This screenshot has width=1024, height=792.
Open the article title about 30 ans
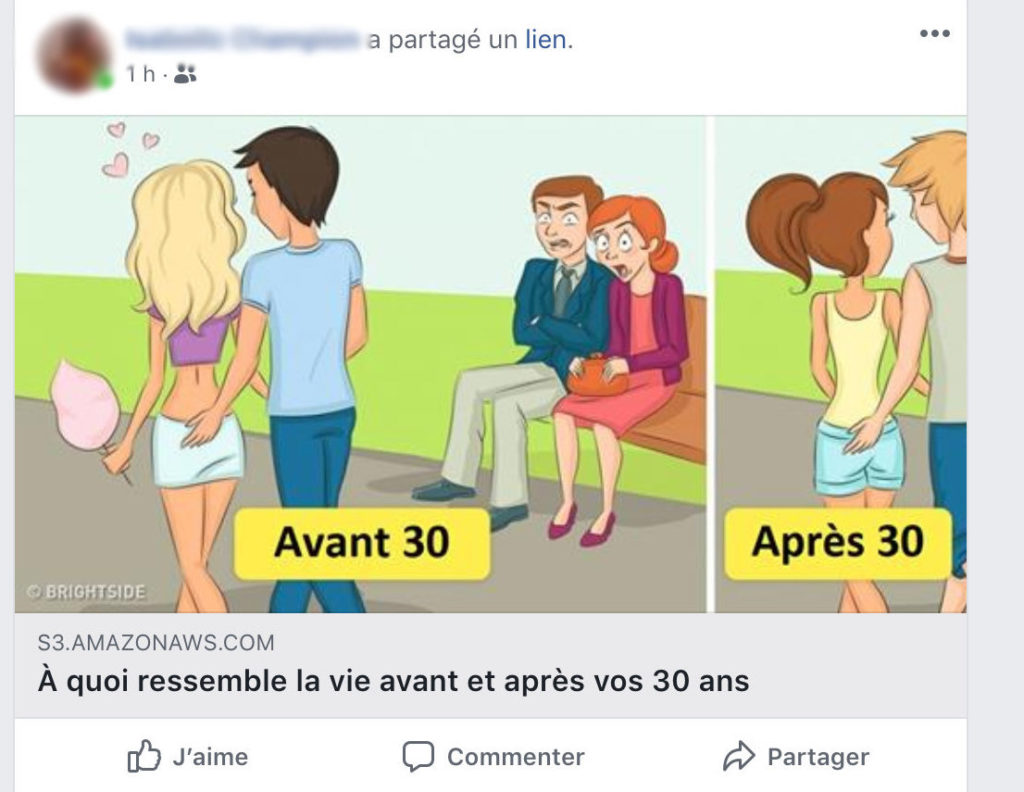[392, 682]
